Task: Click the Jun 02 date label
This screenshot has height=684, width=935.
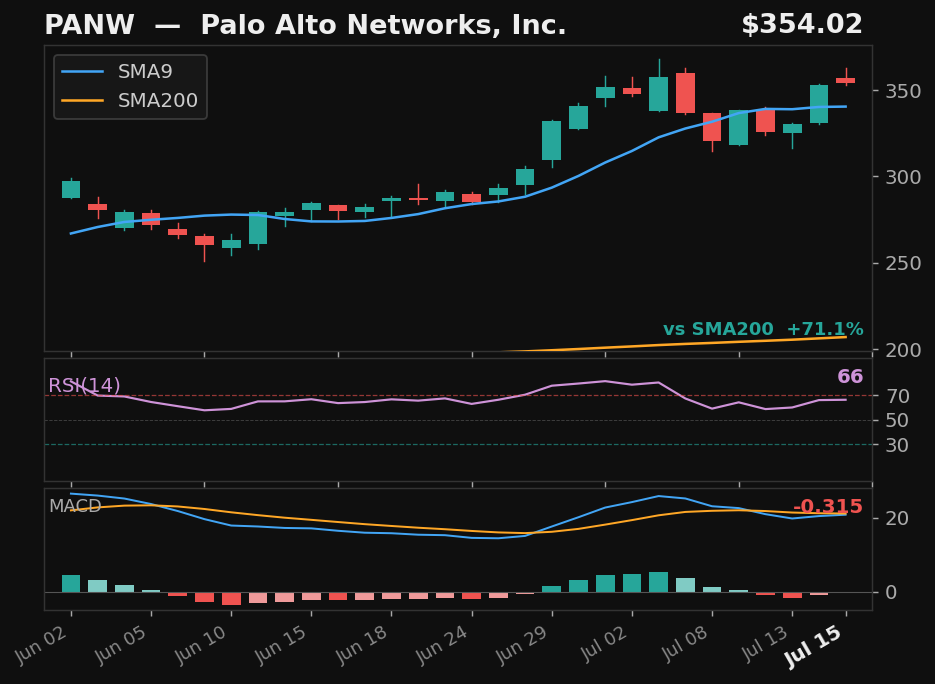Action: pyautogui.click(x=41, y=645)
